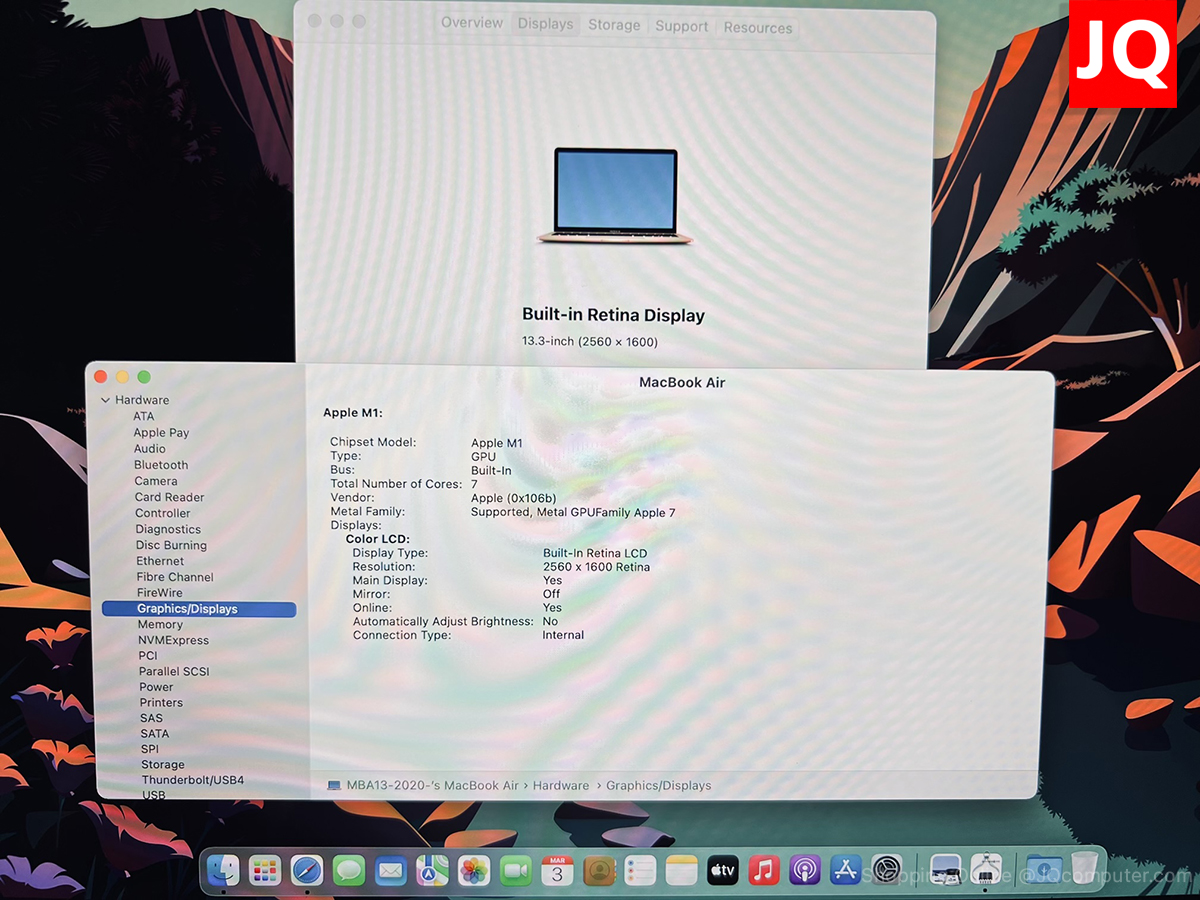
Task: Open Messages app in the Dock
Action: [x=348, y=871]
